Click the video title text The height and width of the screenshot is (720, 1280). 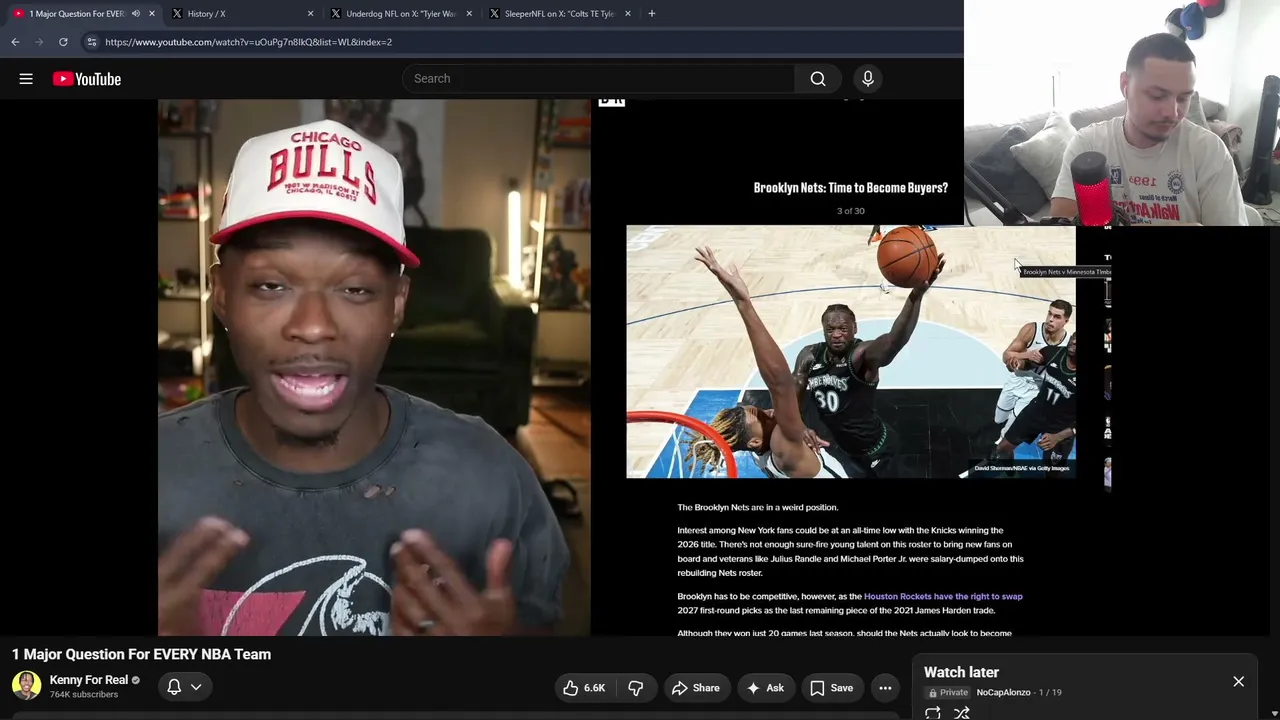click(141, 654)
